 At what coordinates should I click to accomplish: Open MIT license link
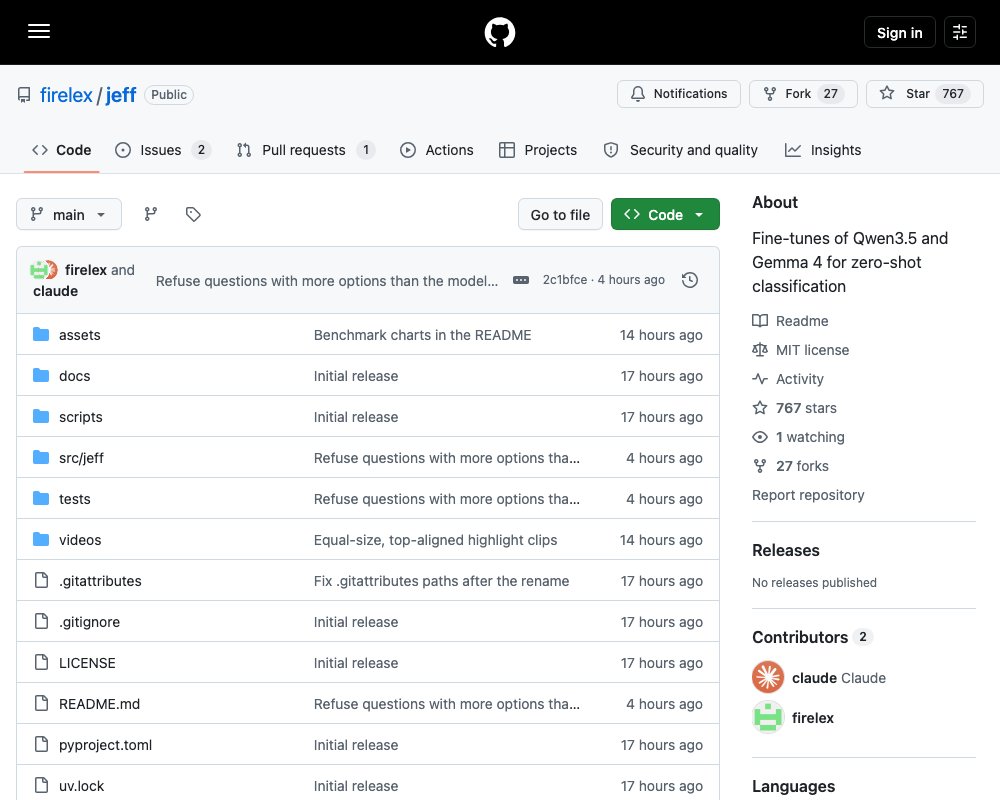812,350
